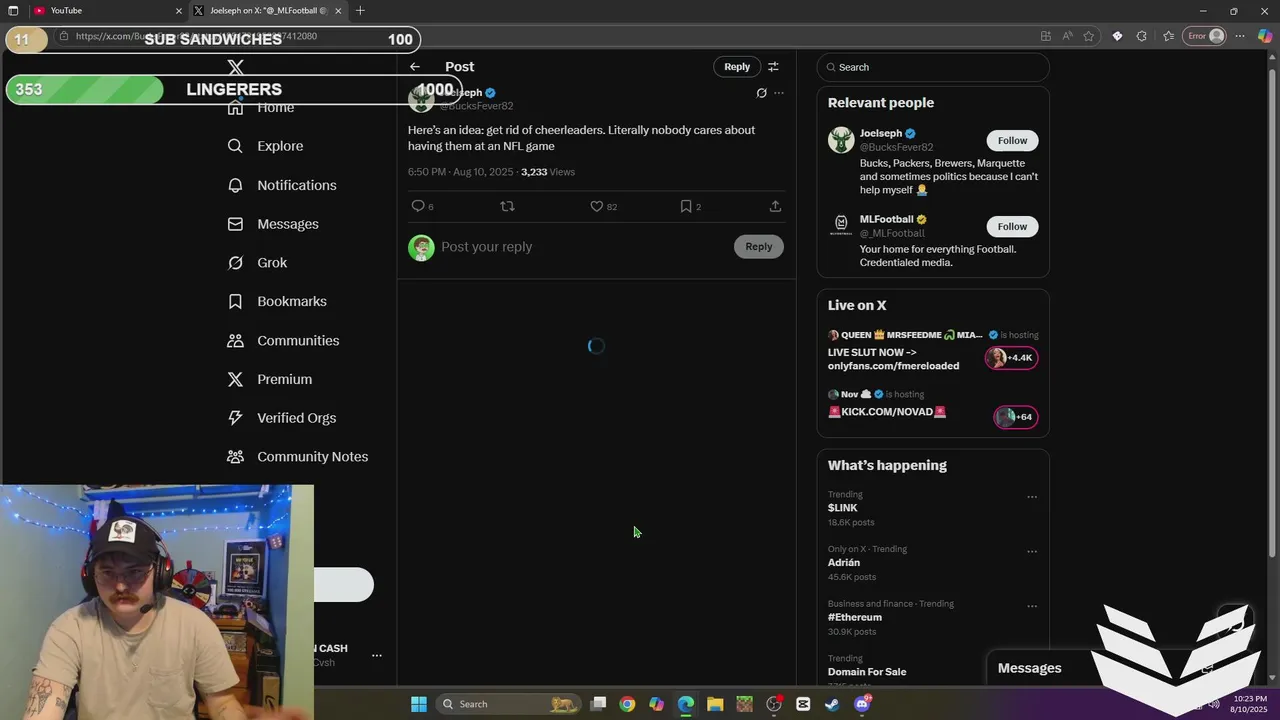The image size is (1280, 720).
Task: Close the YouTube browser tab
Action: pos(179,11)
